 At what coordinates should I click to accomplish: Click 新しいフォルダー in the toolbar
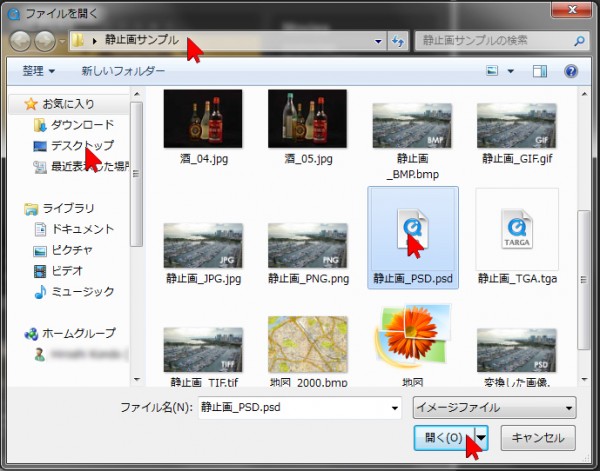click(x=123, y=72)
